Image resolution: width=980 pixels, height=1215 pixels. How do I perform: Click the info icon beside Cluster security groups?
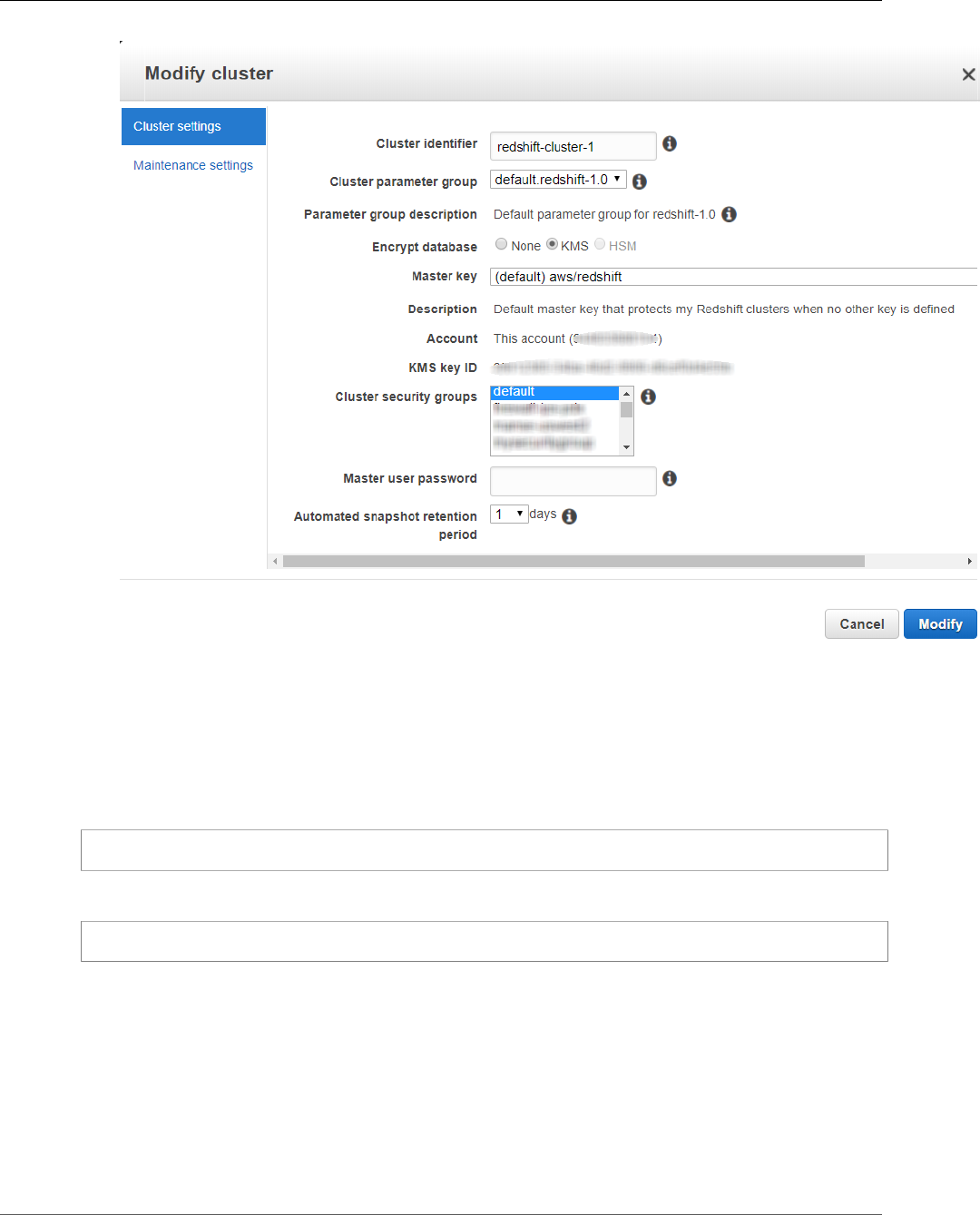(648, 397)
